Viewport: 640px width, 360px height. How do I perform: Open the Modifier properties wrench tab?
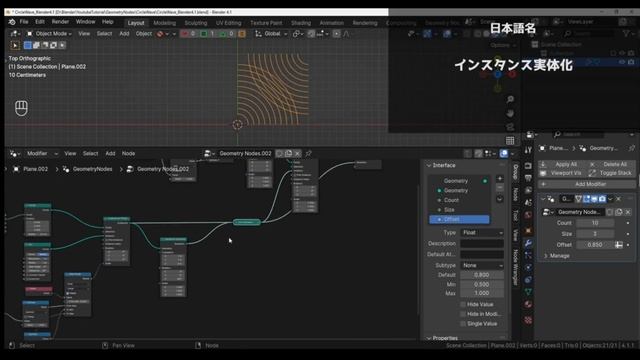(528, 243)
